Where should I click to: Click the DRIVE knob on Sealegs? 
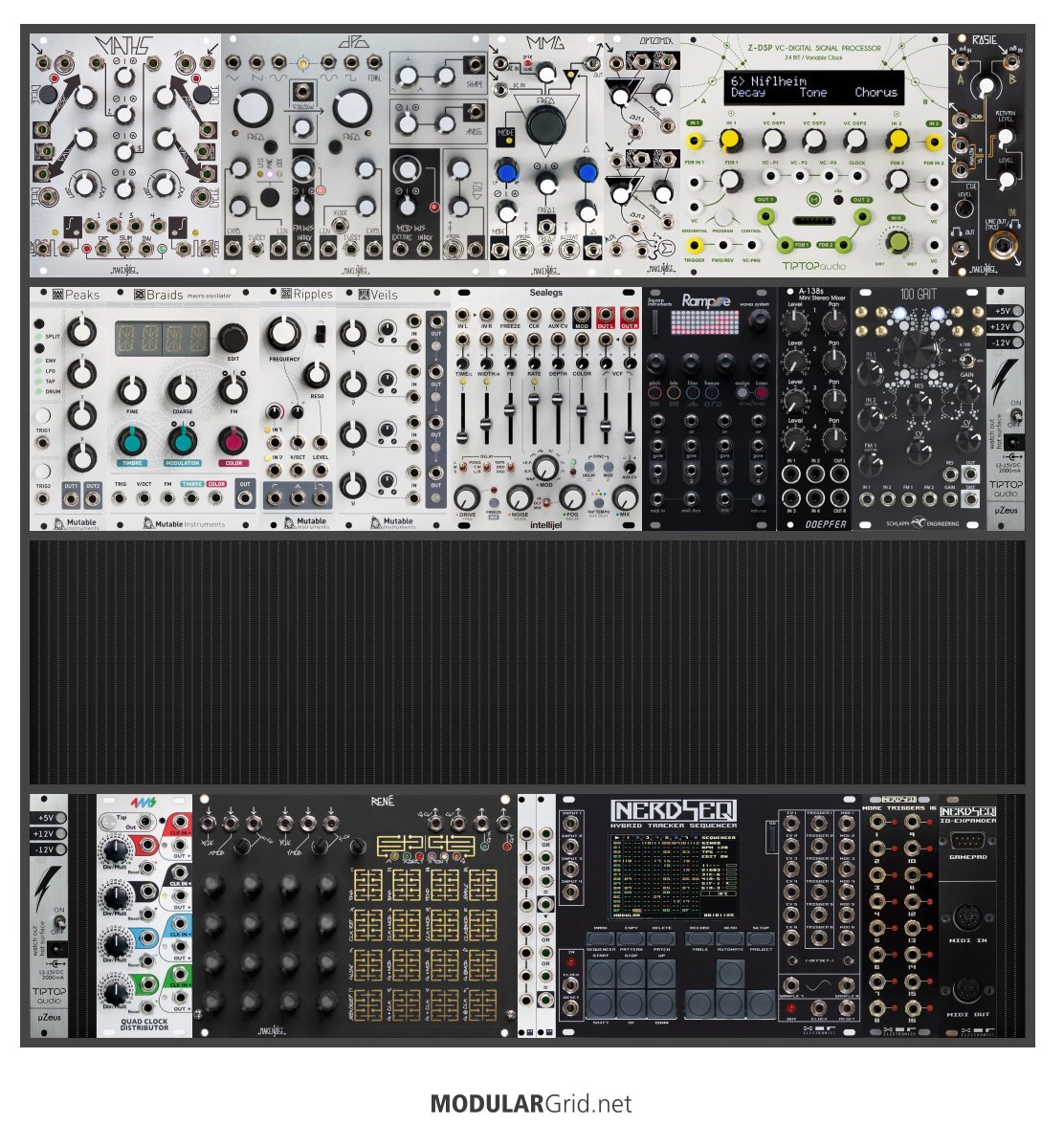[x=467, y=496]
